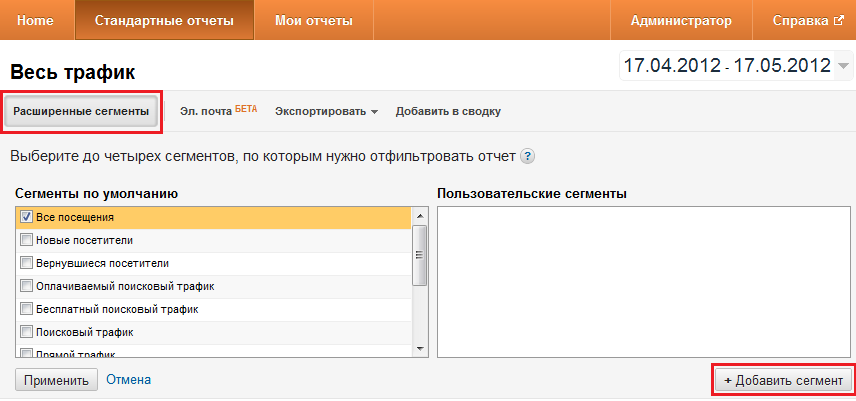Enable Бесплатный поисковый трафик checkbox

point(26,309)
